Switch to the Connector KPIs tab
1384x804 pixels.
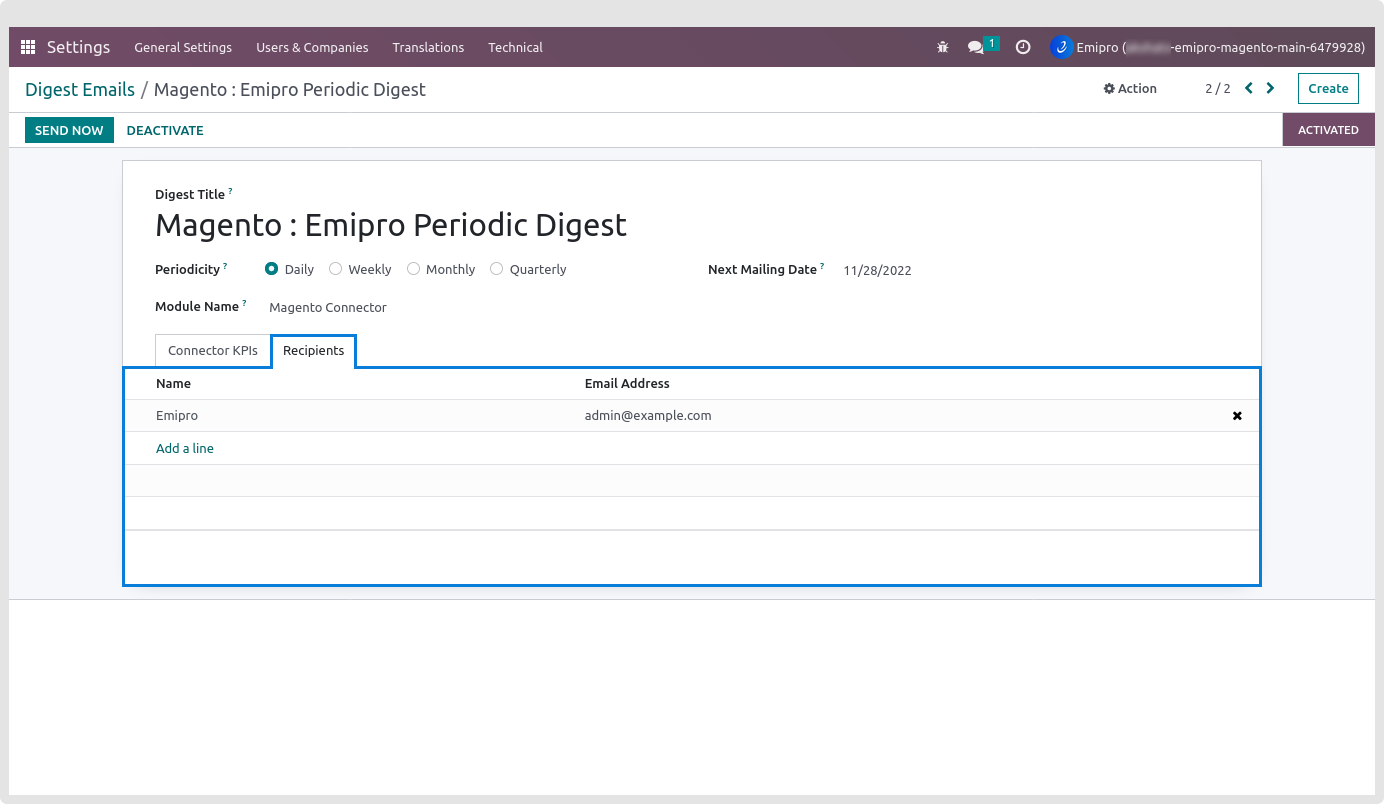212,351
